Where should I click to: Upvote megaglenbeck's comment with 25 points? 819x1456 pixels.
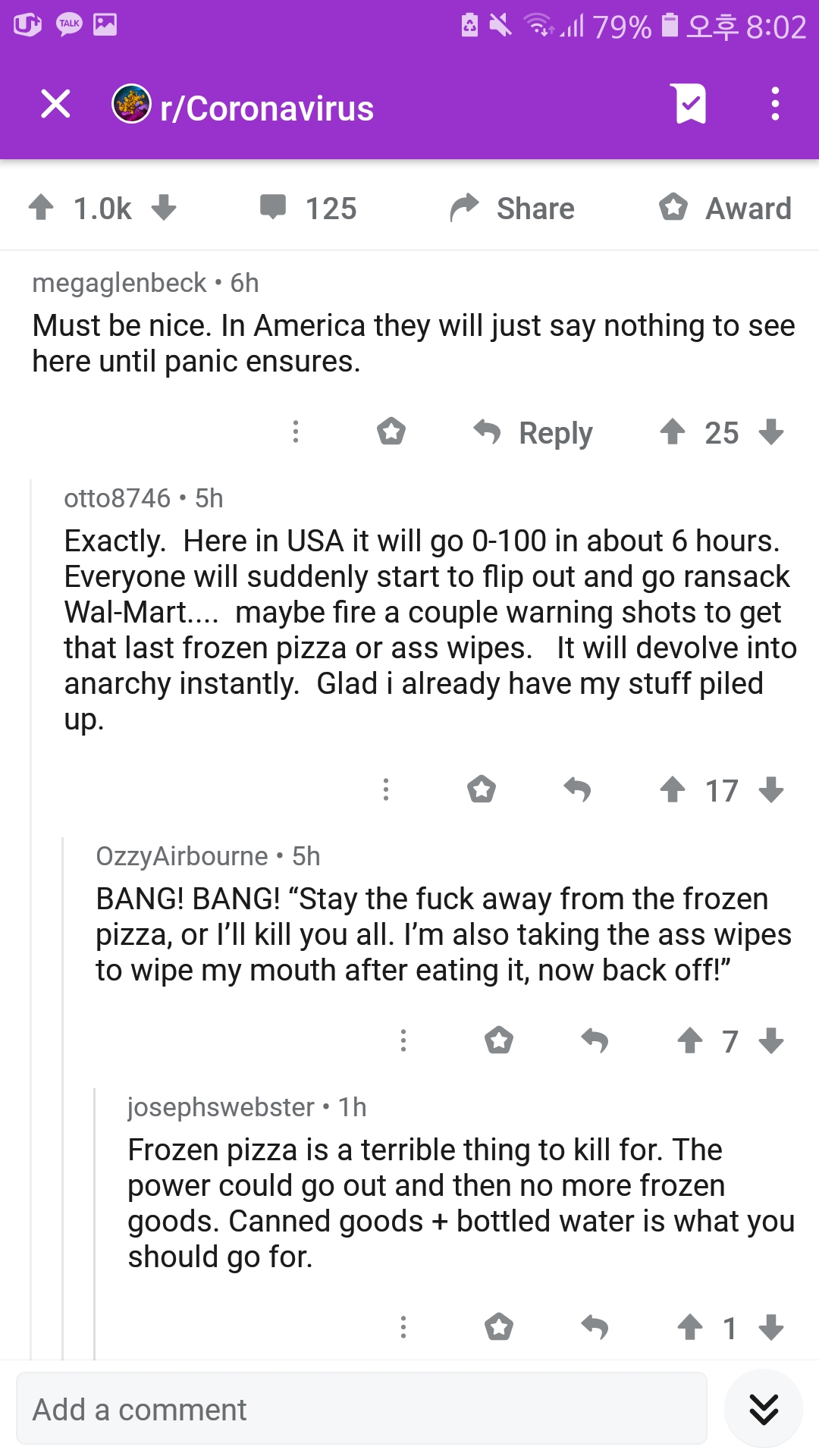673,432
